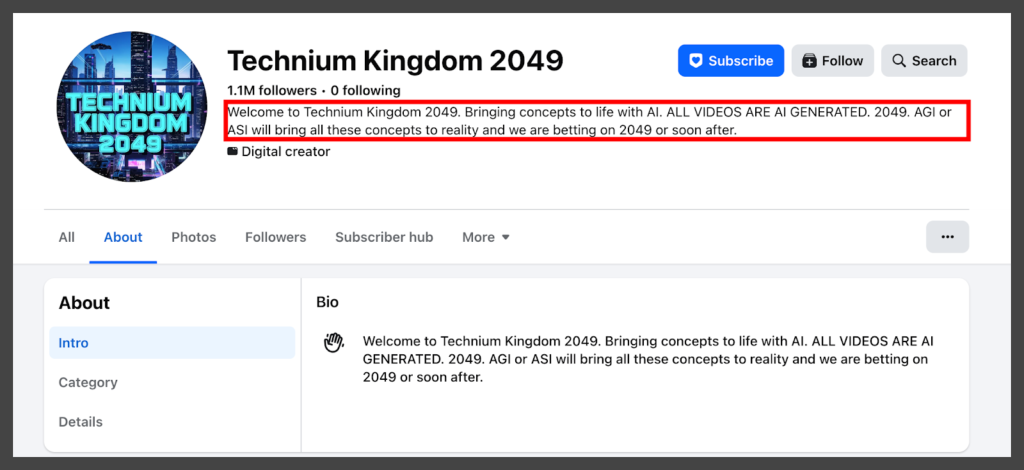Open the Subscriber hub tab

[x=384, y=237]
